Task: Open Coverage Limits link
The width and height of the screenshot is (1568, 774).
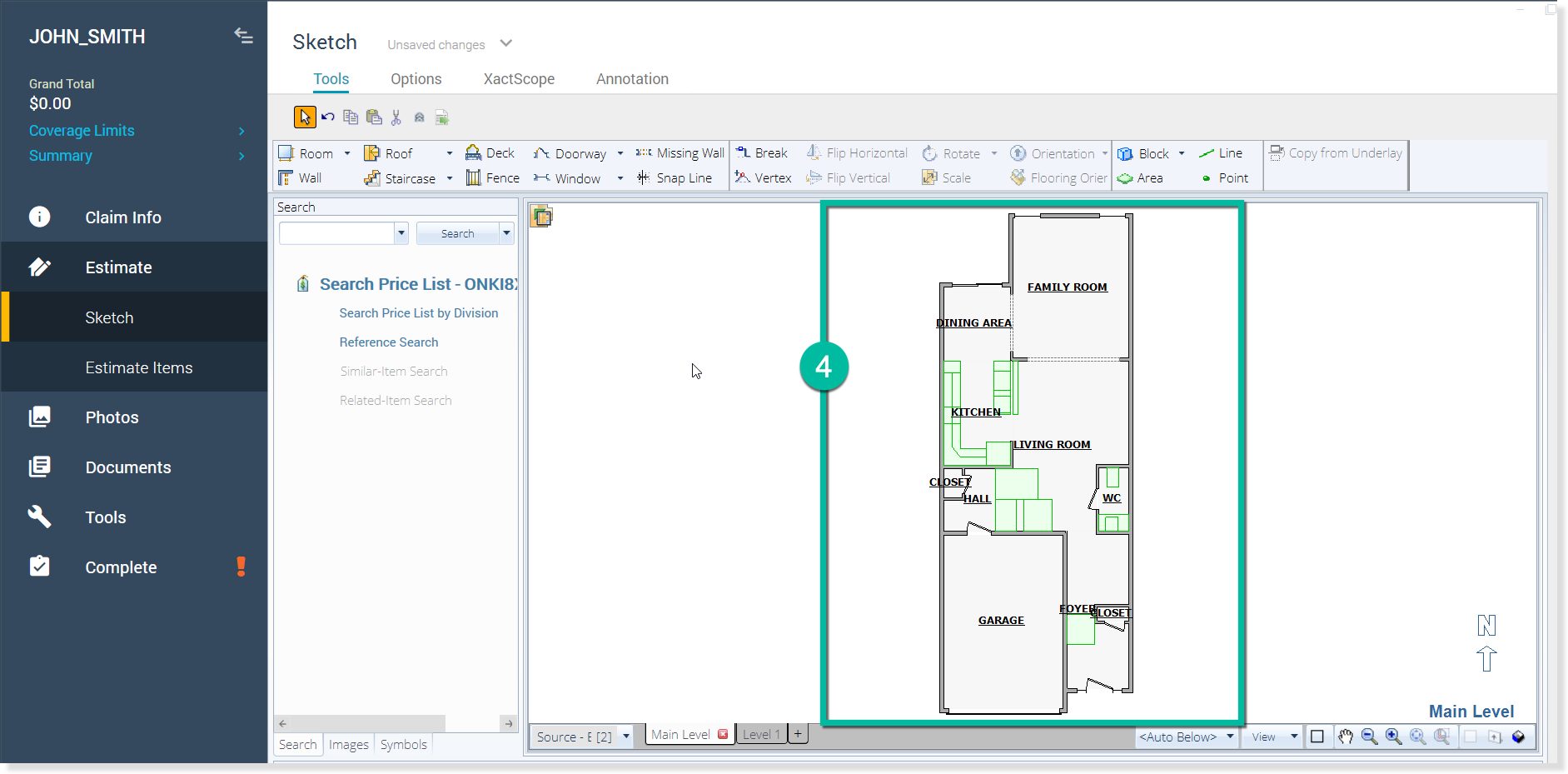Action: [82, 131]
